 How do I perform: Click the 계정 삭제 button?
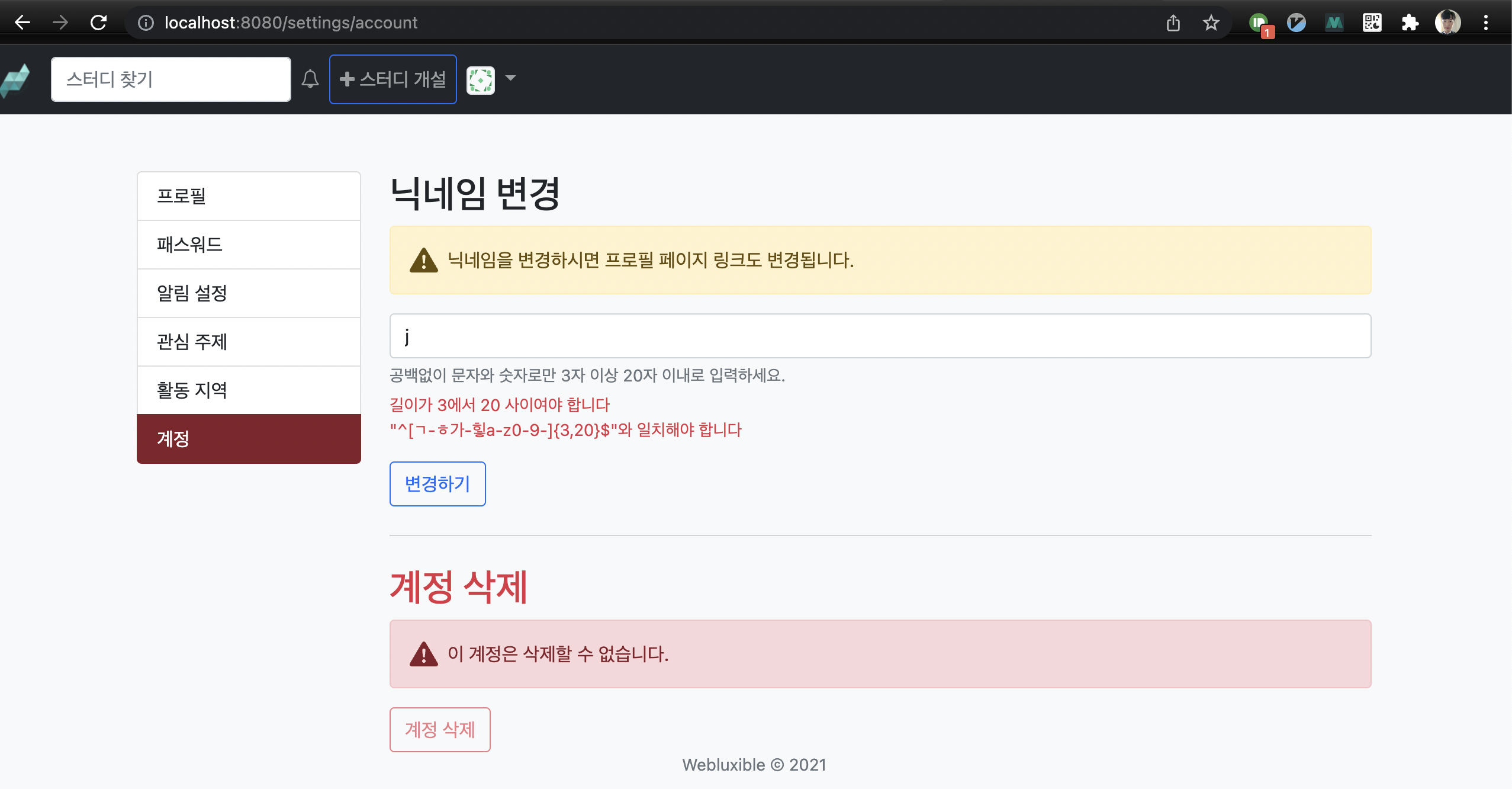440,729
